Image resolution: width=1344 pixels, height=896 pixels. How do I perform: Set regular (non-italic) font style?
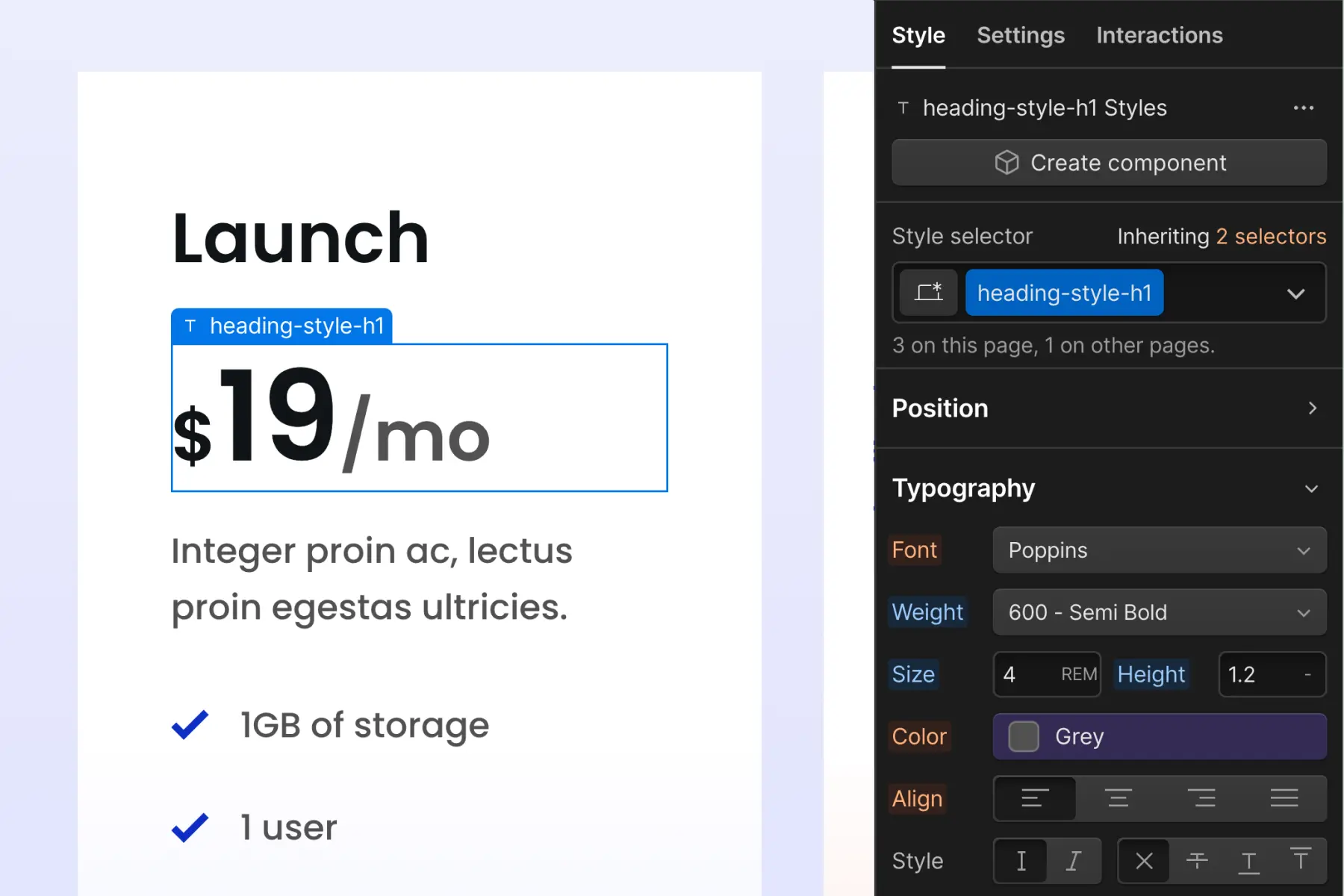pos(1021,861)
